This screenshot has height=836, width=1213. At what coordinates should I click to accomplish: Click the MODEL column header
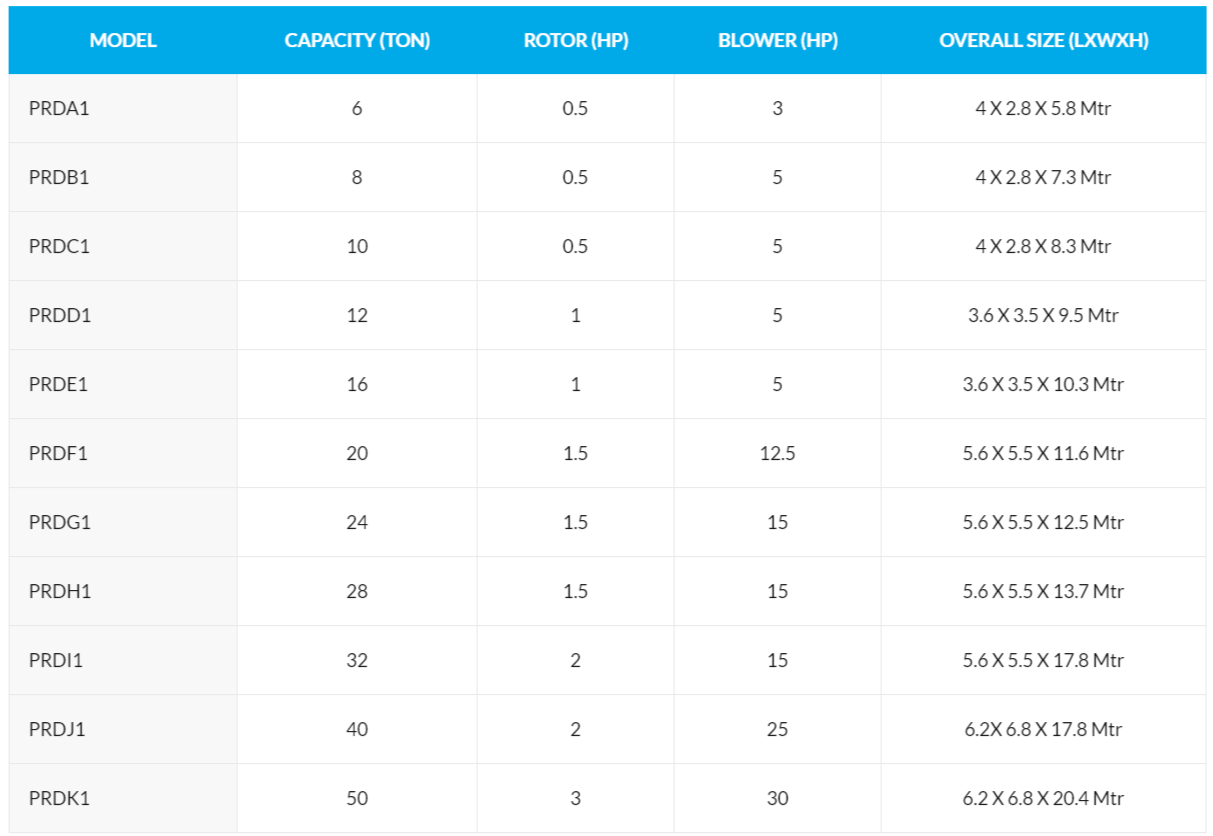(123, 41)
